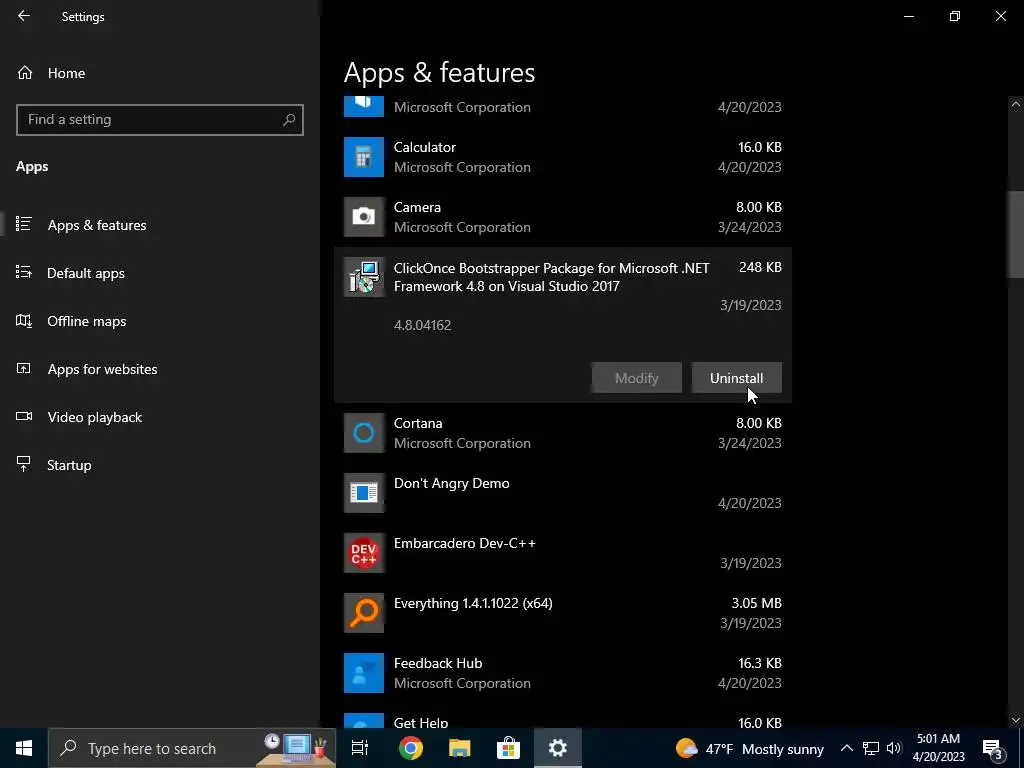This screenshot has height=768, width=1024.
Task: Click the Settings gear on the taskbar
Action: (x=558, y=748)
